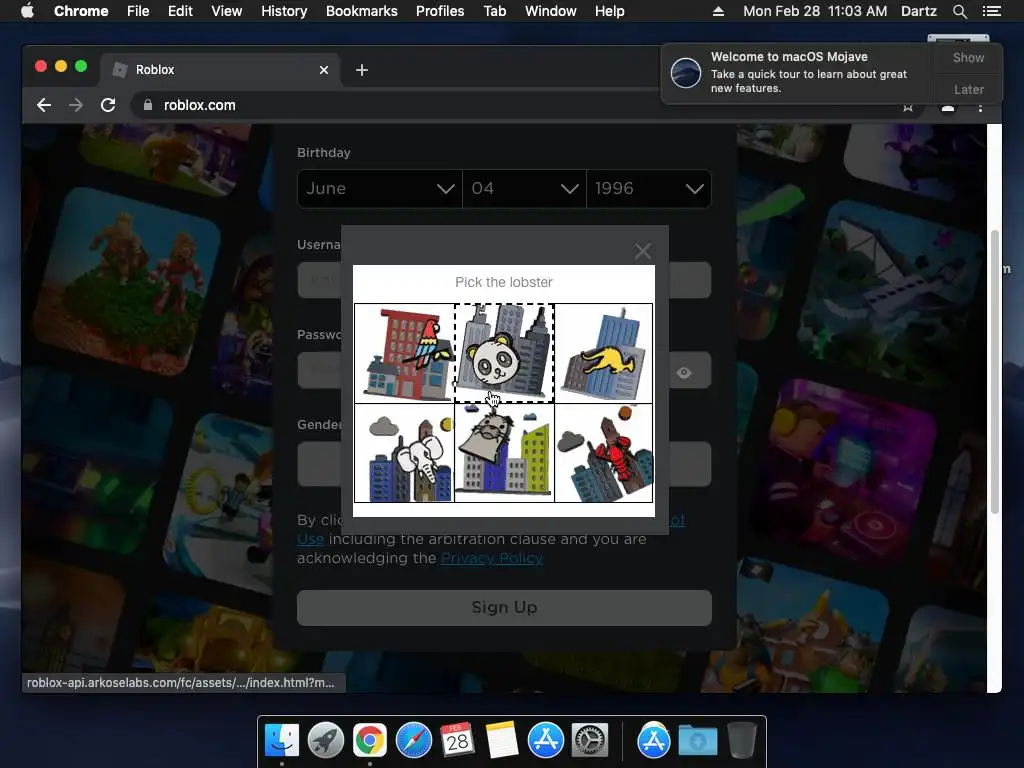Open Google Chrome from the dock
The height and width of the screenshot is (768, 1024).
370,740
